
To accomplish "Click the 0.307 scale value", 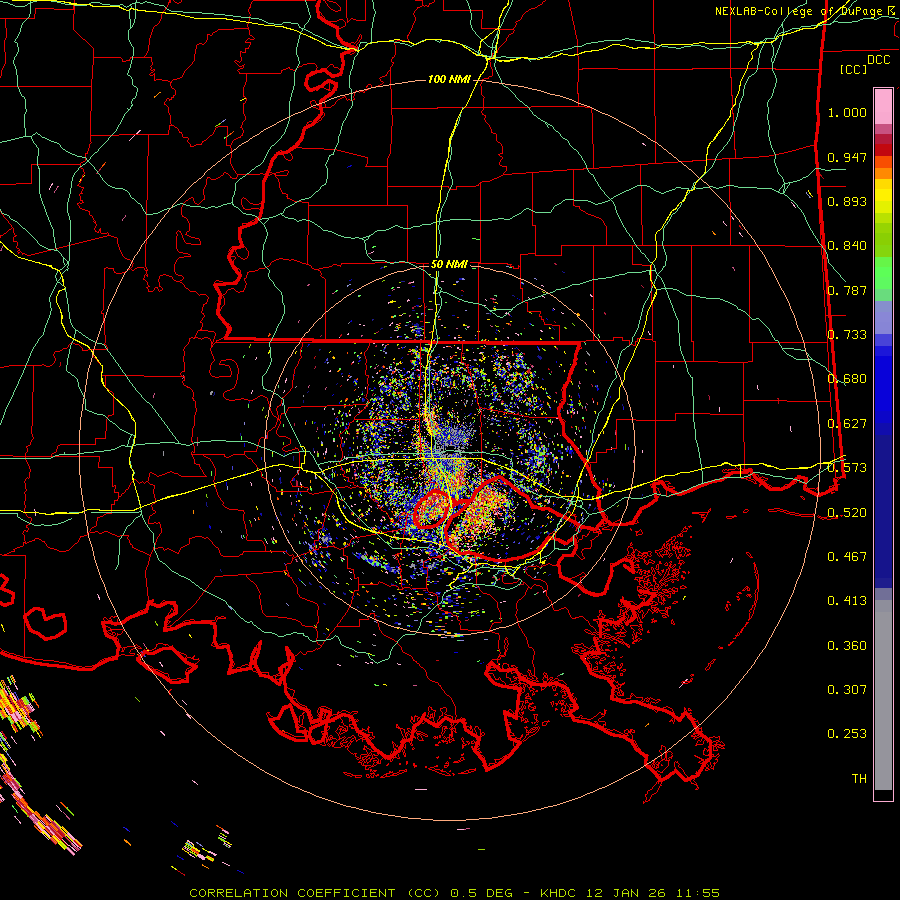I will [847, 690].
